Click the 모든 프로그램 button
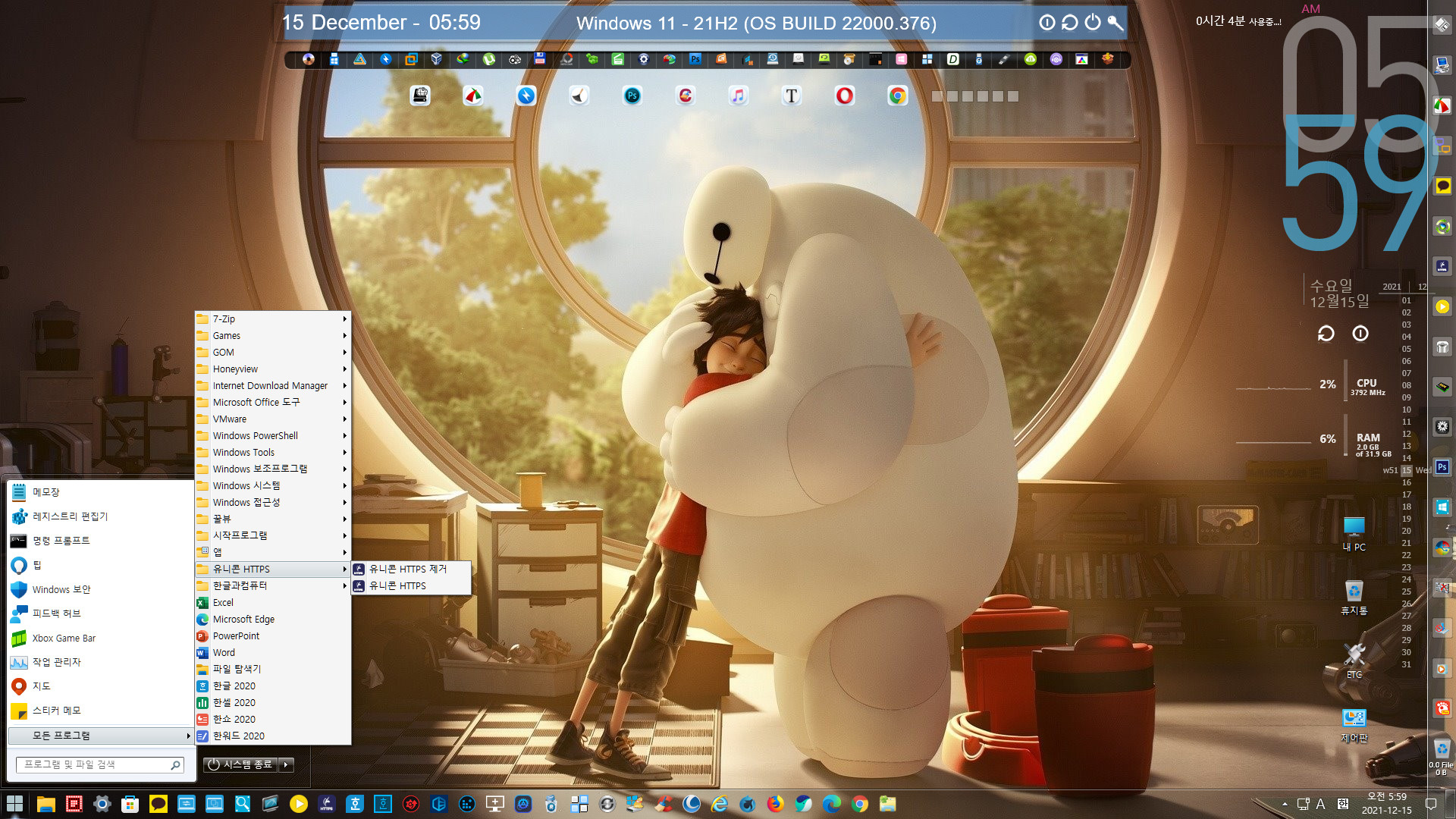Image resolution: width=1456 pixels, height=819 pixels. [100, 736]
